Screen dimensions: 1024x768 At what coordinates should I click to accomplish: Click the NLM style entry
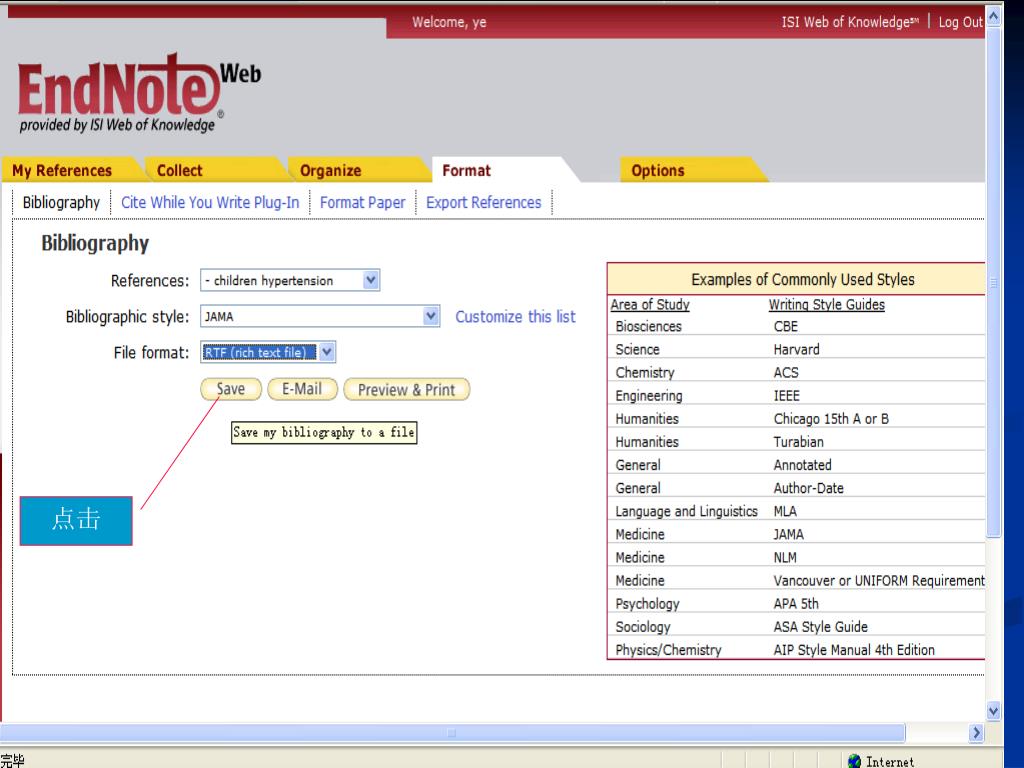[785, 558]
